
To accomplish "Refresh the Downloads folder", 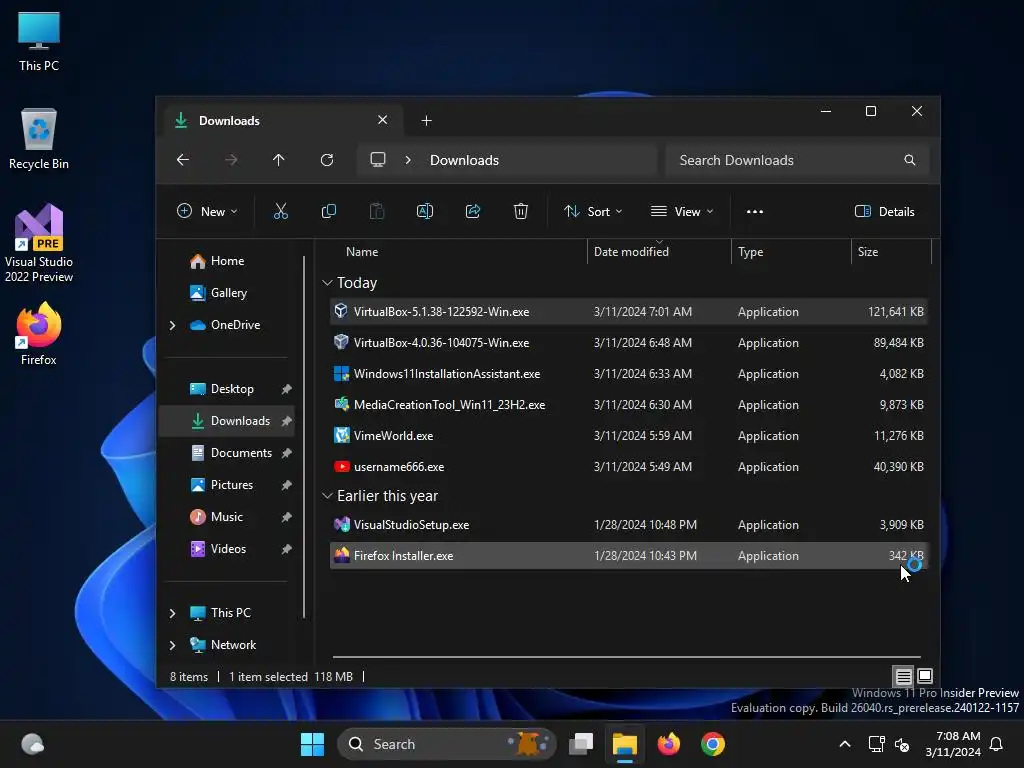I will pyautogui.click(x=327, y=160).
